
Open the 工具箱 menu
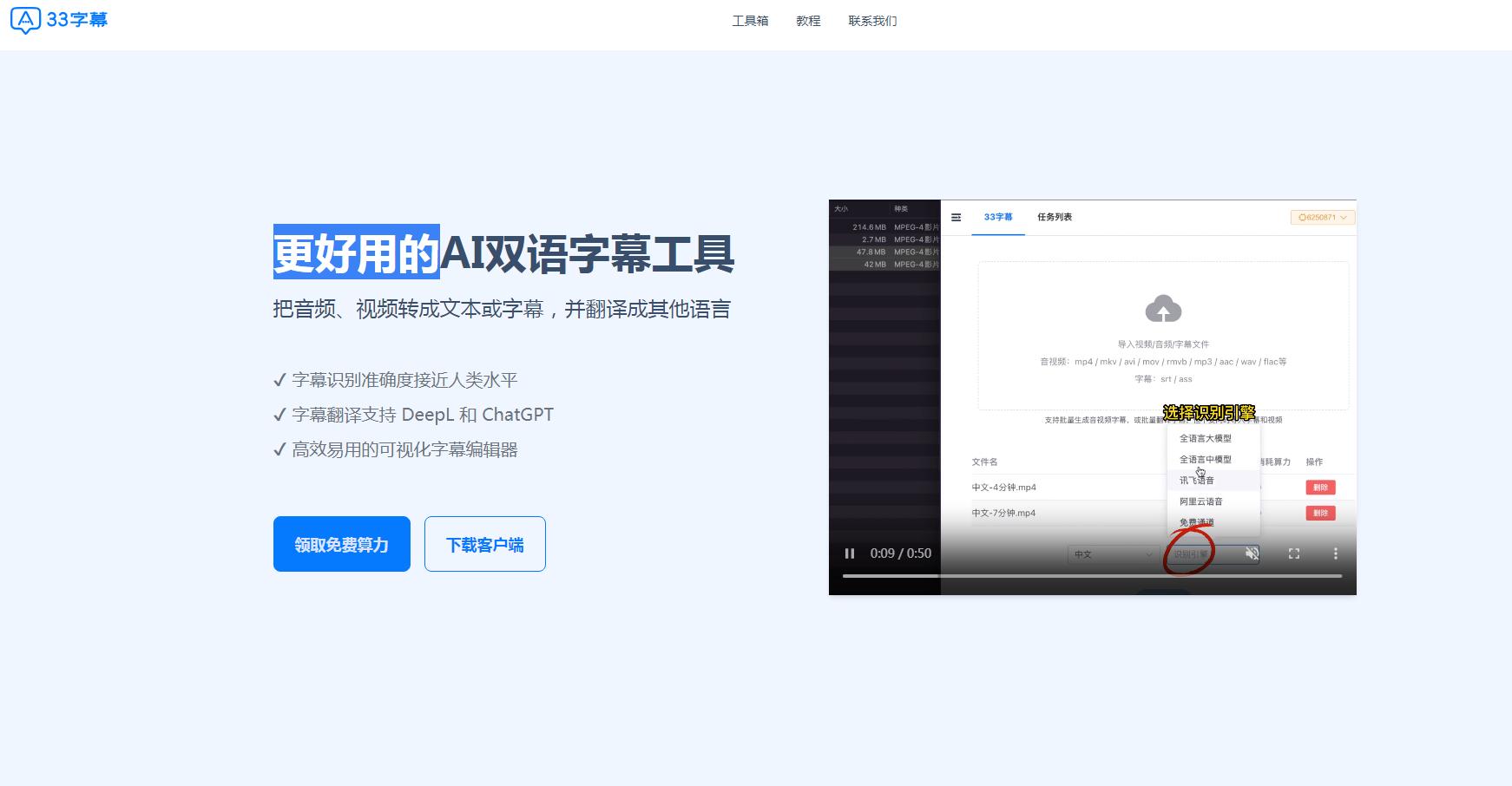(x=750, y=21)
